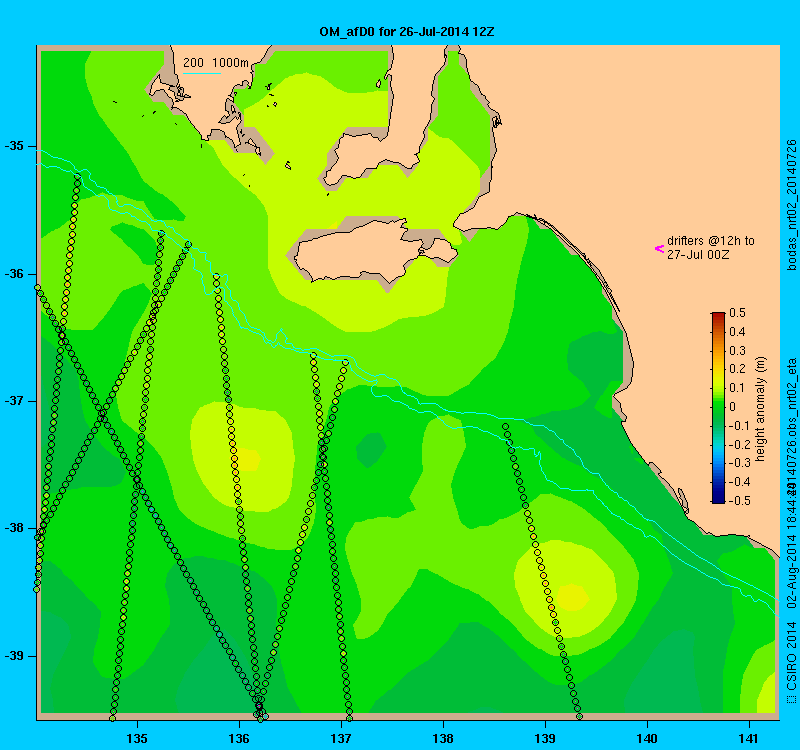800x750 pixels.
Task: Click the '0.3' color bar label
Action: [x=737, y=351]
